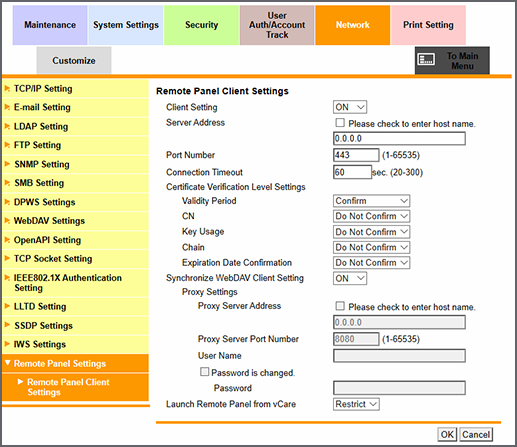Click arrow icon beside IWS Settings

click(7, 344)
